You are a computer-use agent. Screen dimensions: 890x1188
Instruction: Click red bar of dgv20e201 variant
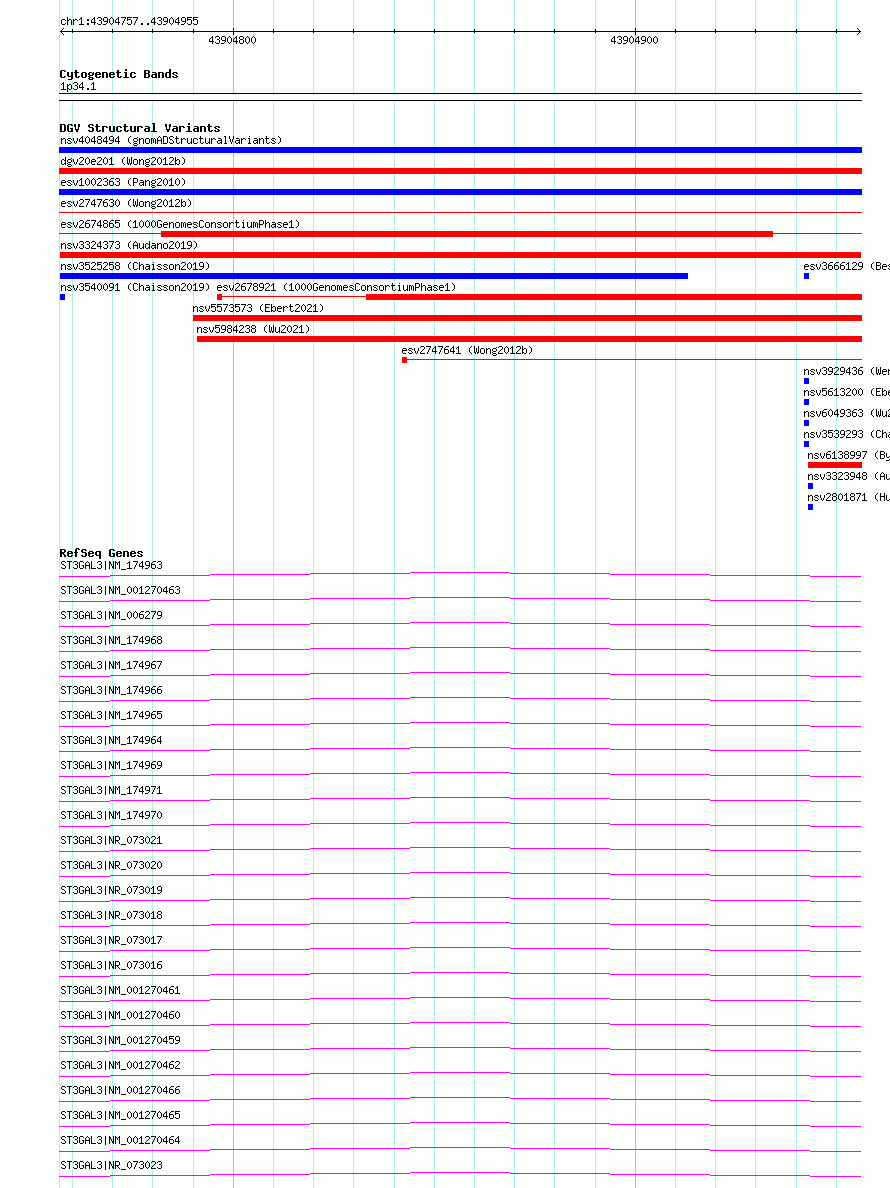pos(461,171)
